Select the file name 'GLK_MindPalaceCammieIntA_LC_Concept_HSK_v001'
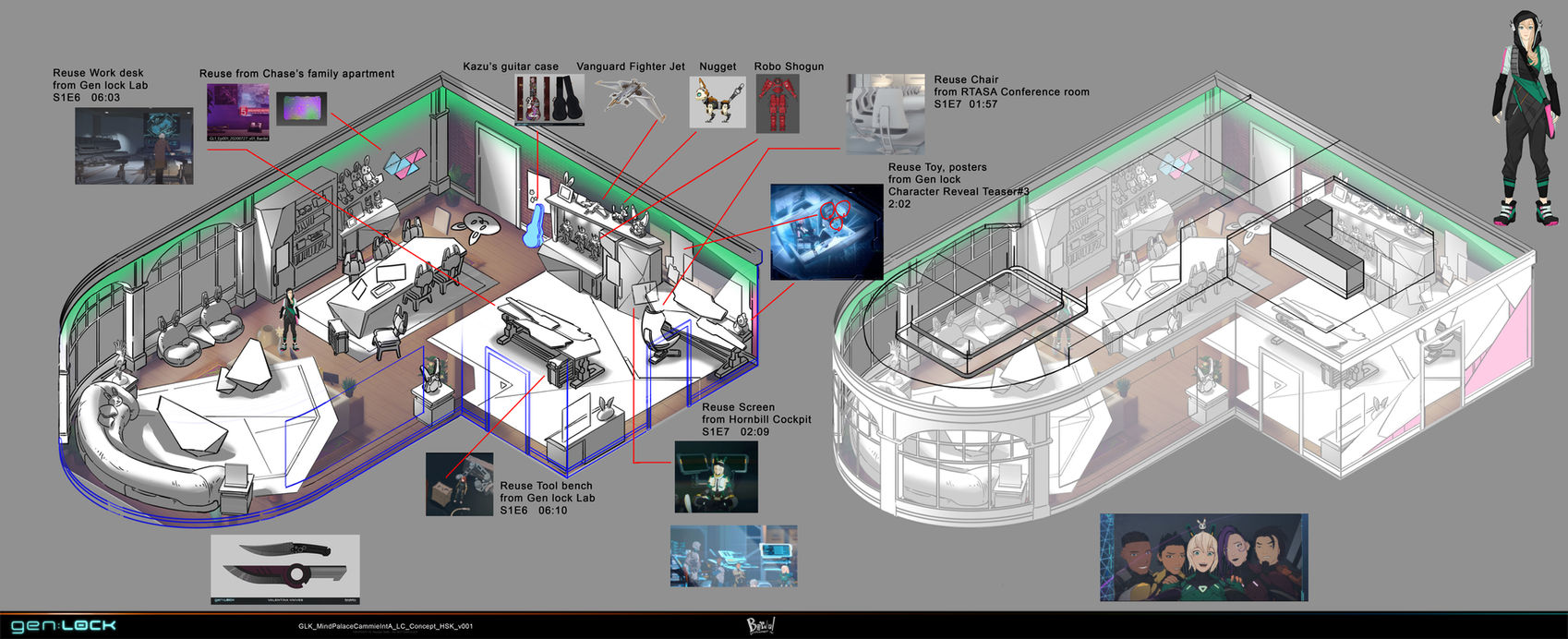 (x=386, y=626)
